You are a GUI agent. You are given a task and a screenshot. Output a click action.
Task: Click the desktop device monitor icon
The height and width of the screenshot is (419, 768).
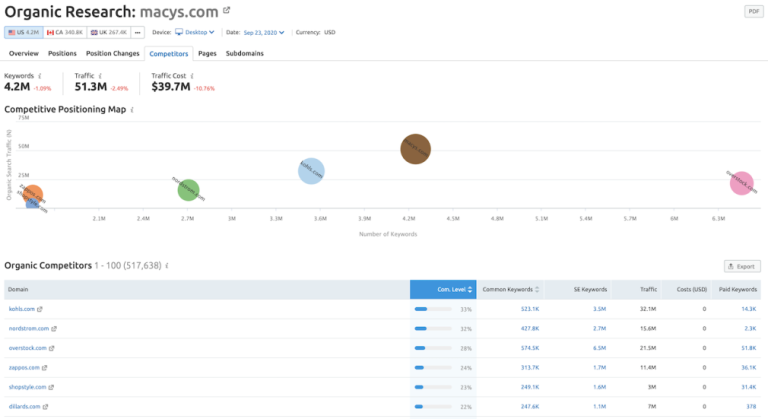point(179,32)
